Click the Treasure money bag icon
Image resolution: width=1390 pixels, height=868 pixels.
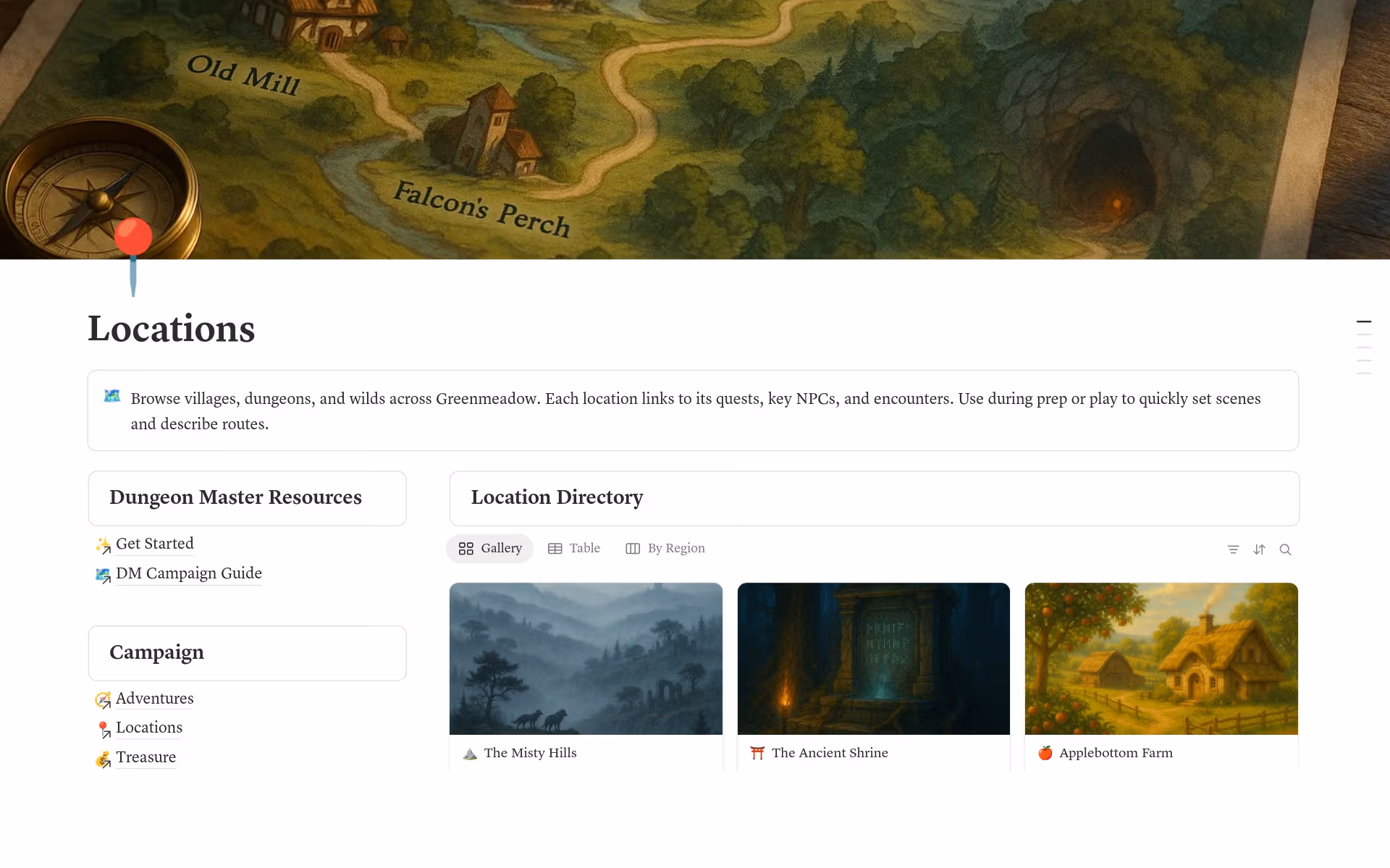click(x=104, y=759)
